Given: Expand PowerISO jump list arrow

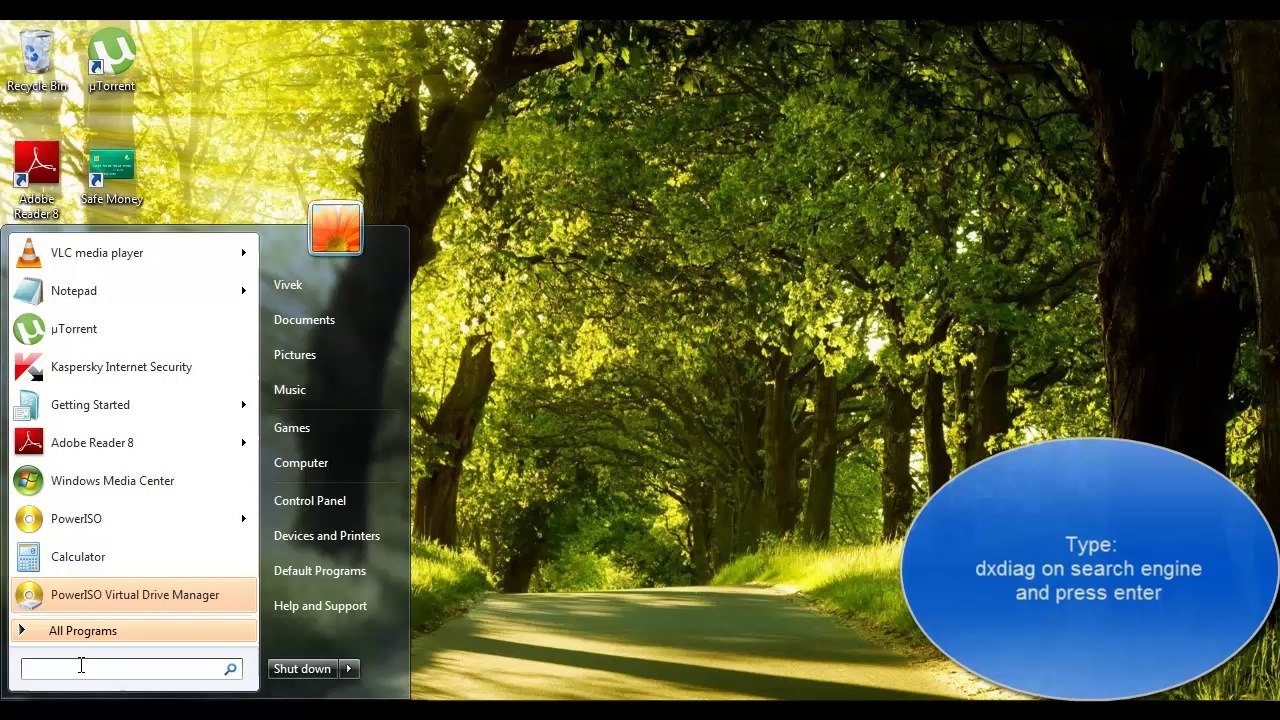Looking at the screenshot, I should [x=243, y=519].
